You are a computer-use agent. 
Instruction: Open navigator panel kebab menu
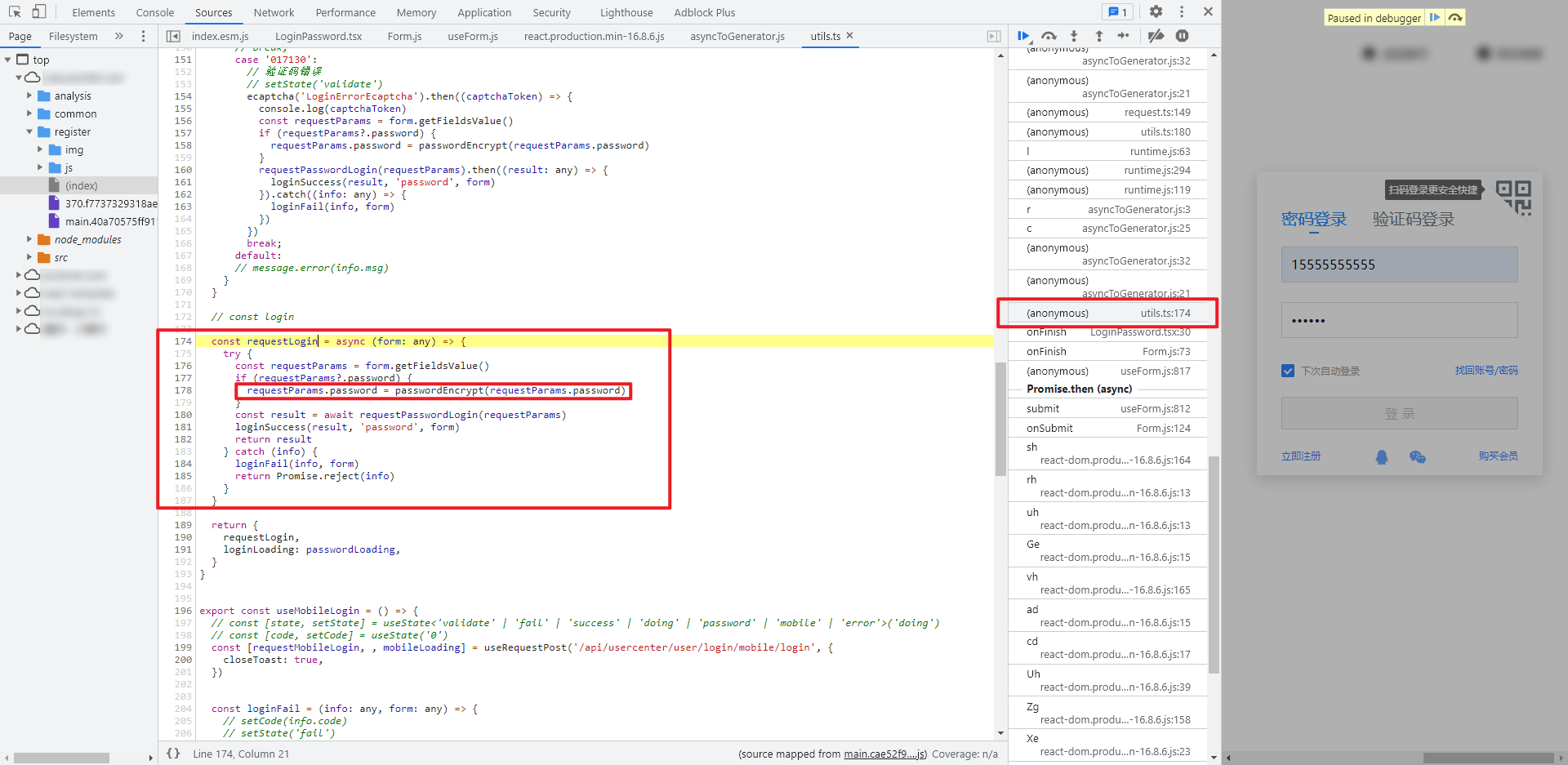coord(144,36)
